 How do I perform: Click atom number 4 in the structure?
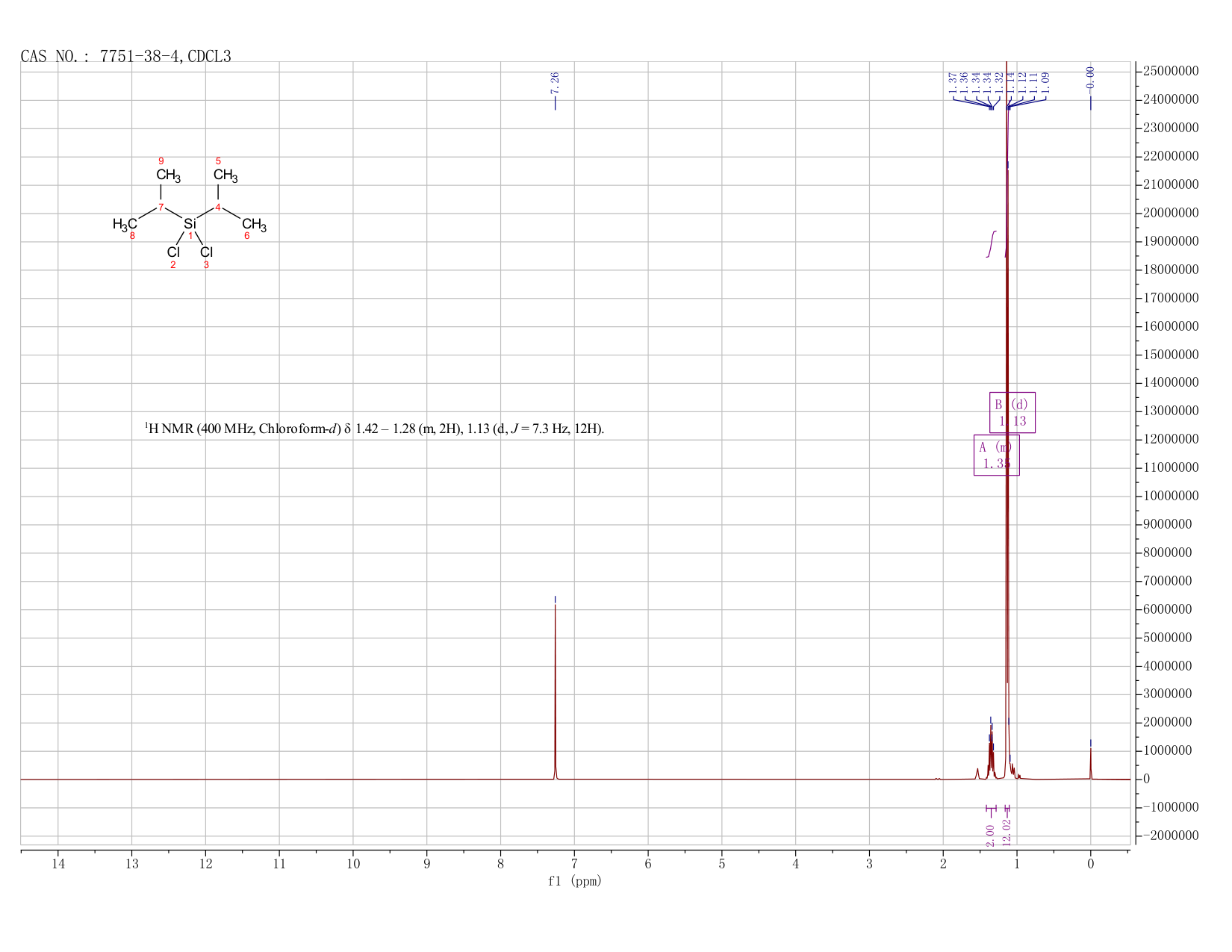[218, 207]
